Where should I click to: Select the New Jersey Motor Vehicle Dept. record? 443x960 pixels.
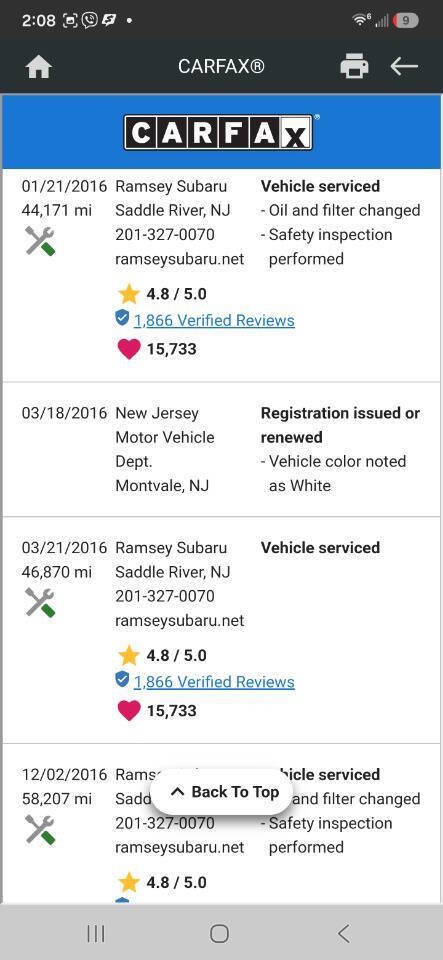(222, 449)
